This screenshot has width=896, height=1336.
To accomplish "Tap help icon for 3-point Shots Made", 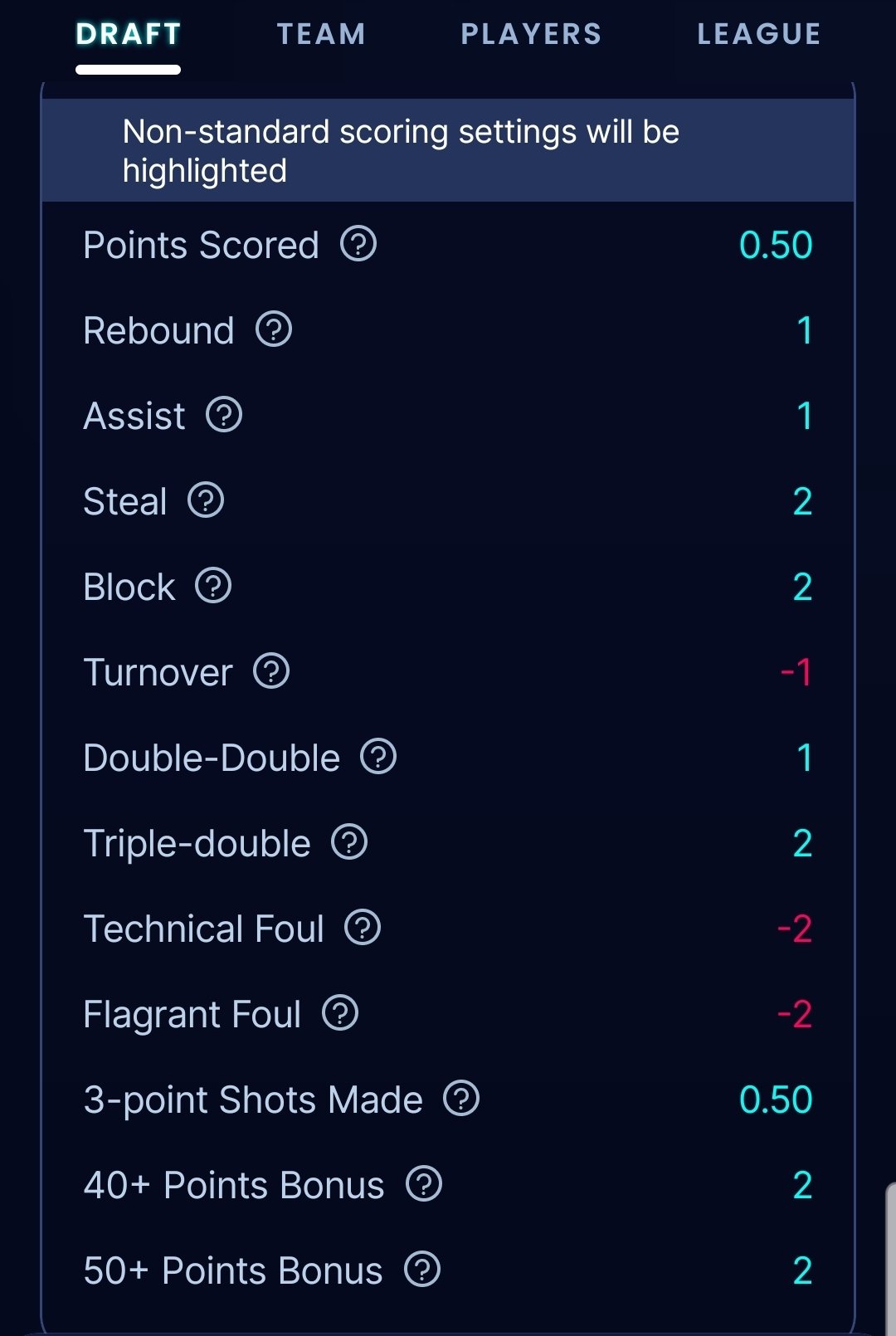I will tap(461, 1099).
